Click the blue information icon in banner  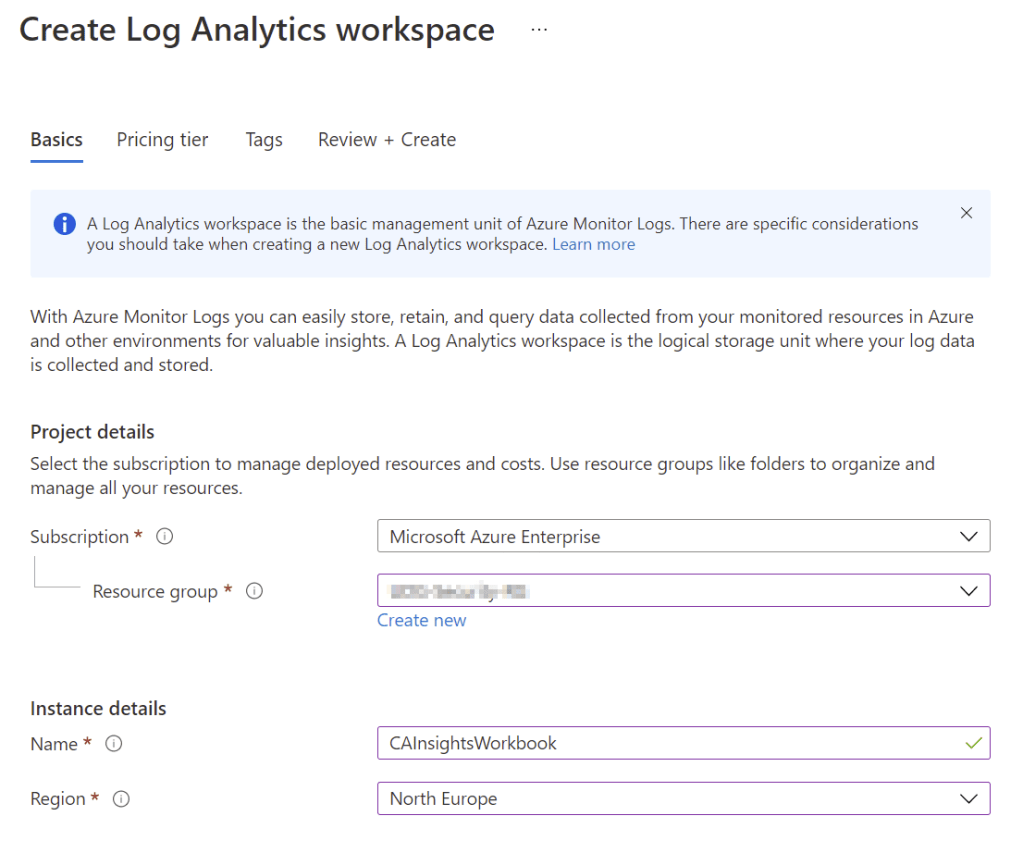tap(64, 224)
